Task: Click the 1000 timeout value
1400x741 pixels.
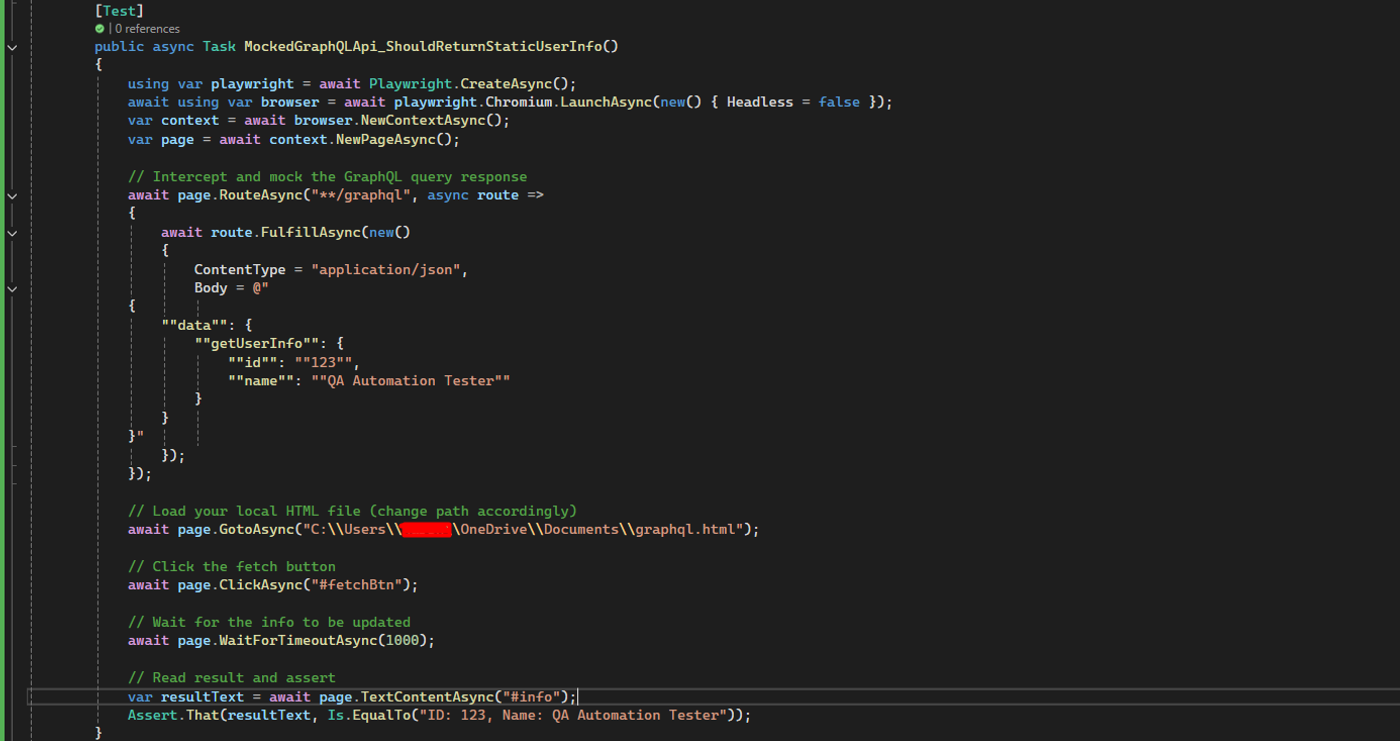Action: [402, 641]
